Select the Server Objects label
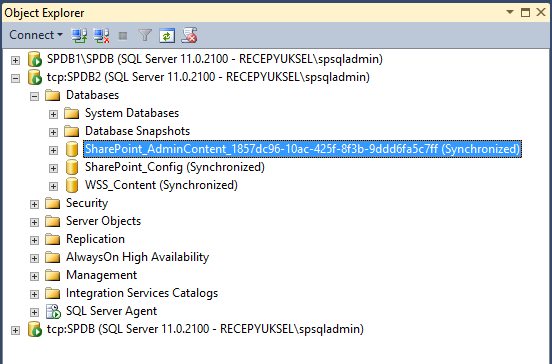This screenshot has height=364, width=552. [x=104, y=221]
